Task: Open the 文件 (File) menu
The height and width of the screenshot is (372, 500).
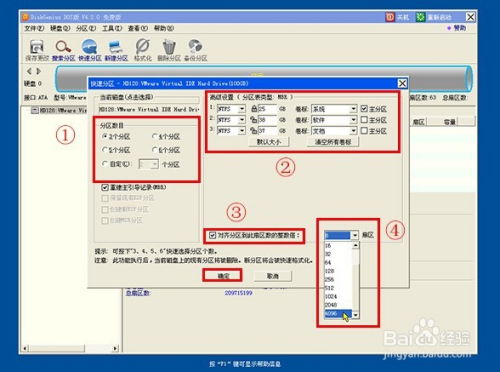Action: tap(34, 28)
